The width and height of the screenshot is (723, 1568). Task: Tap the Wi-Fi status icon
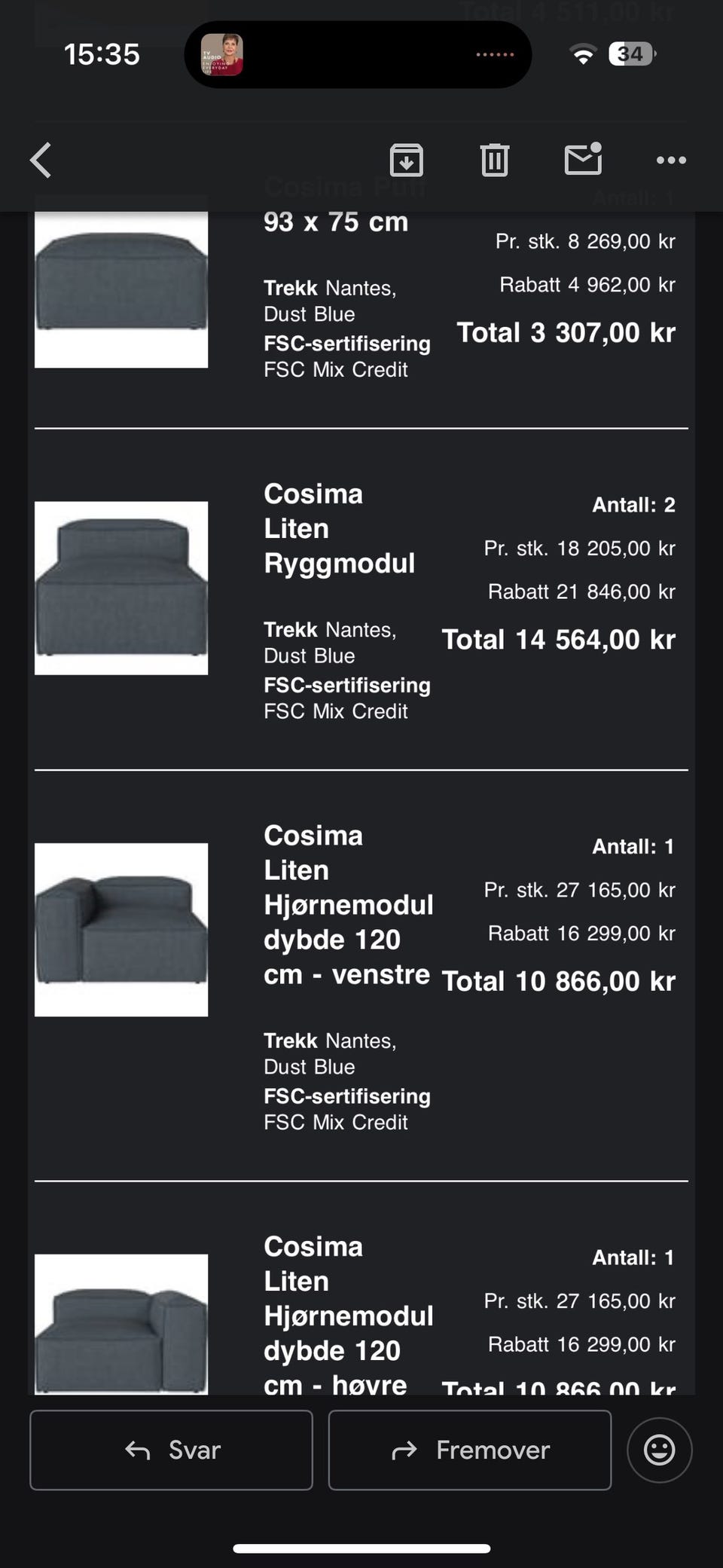582,54
